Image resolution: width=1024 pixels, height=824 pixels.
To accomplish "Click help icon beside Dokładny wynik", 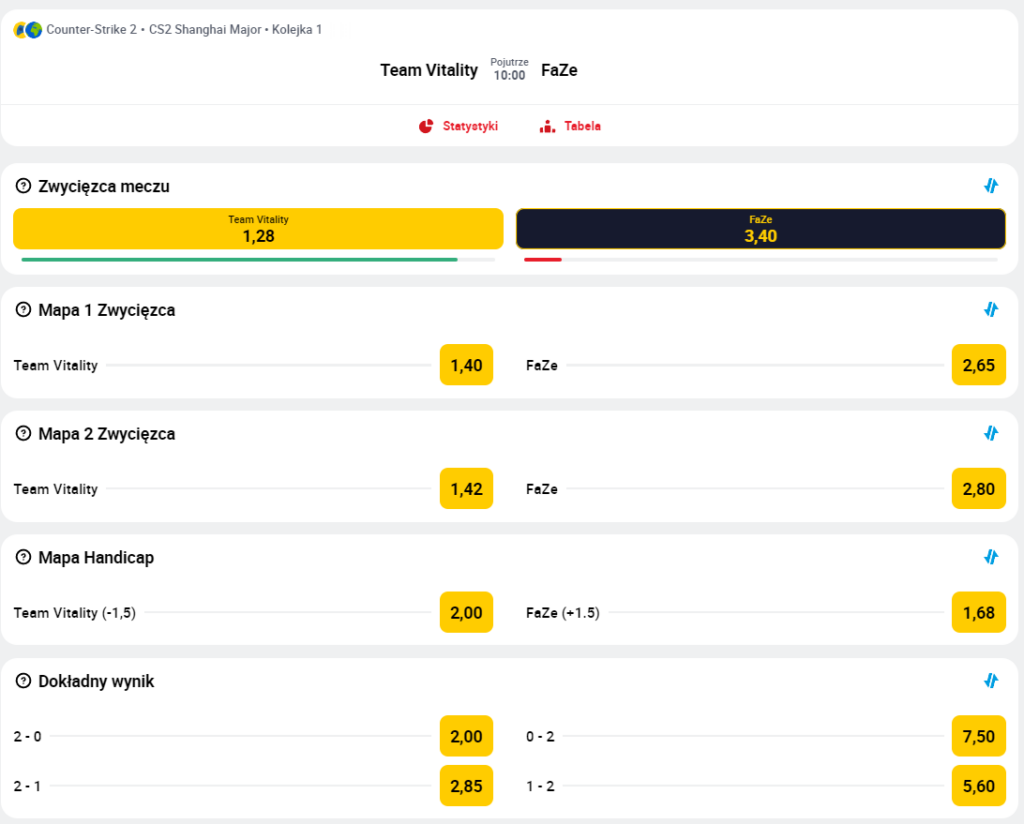I will pos(24,681).
